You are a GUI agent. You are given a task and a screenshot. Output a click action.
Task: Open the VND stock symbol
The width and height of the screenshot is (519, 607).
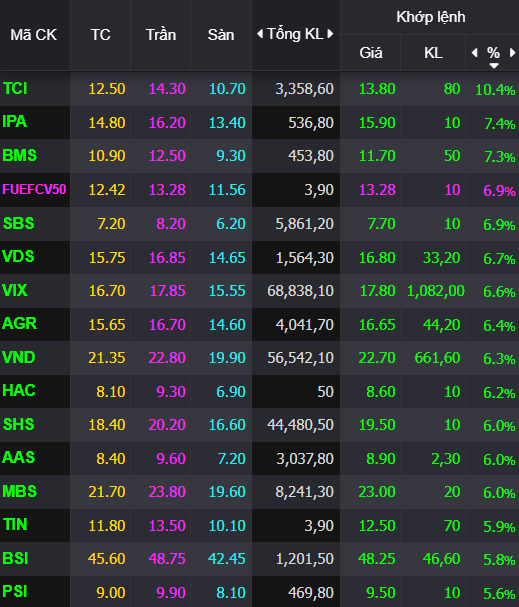19,357
